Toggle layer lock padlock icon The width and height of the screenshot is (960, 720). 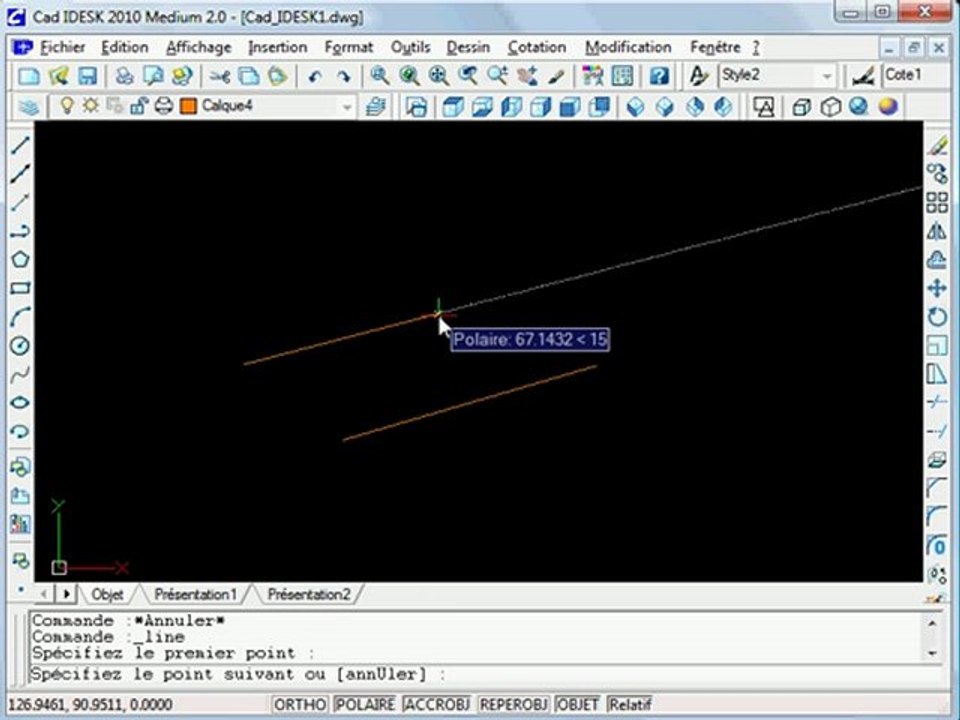tap(139, 106)
